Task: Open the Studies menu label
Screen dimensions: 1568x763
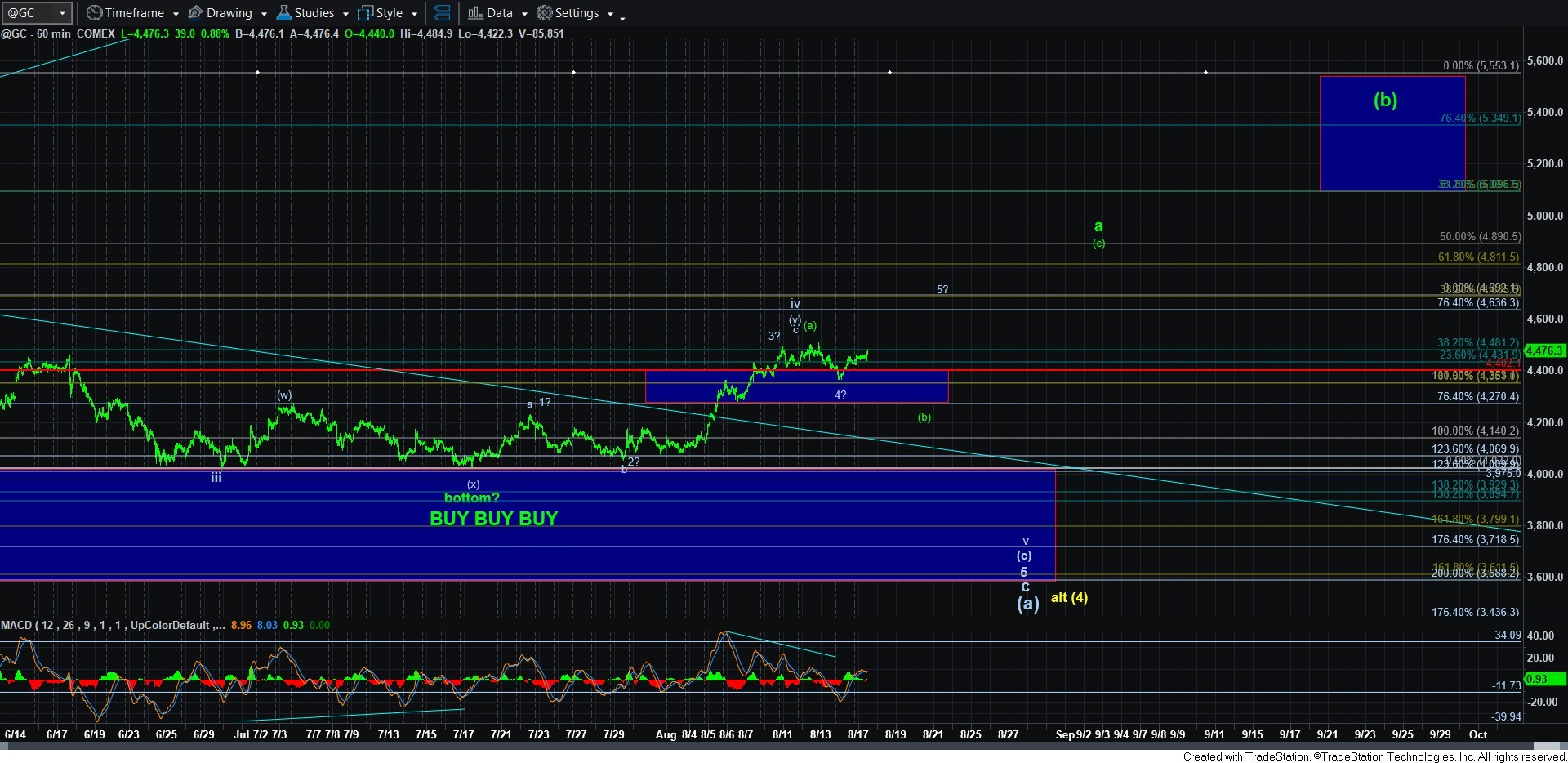Action: (x=314, y=13)
